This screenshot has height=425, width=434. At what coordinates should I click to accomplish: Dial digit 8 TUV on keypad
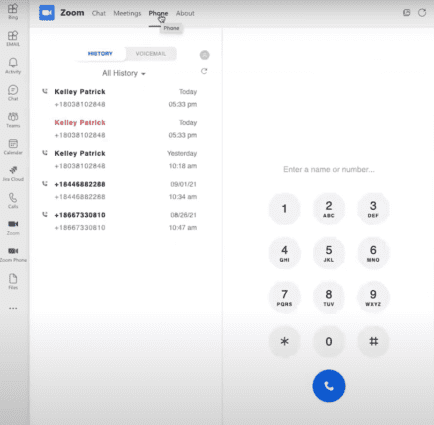(329, 298)
